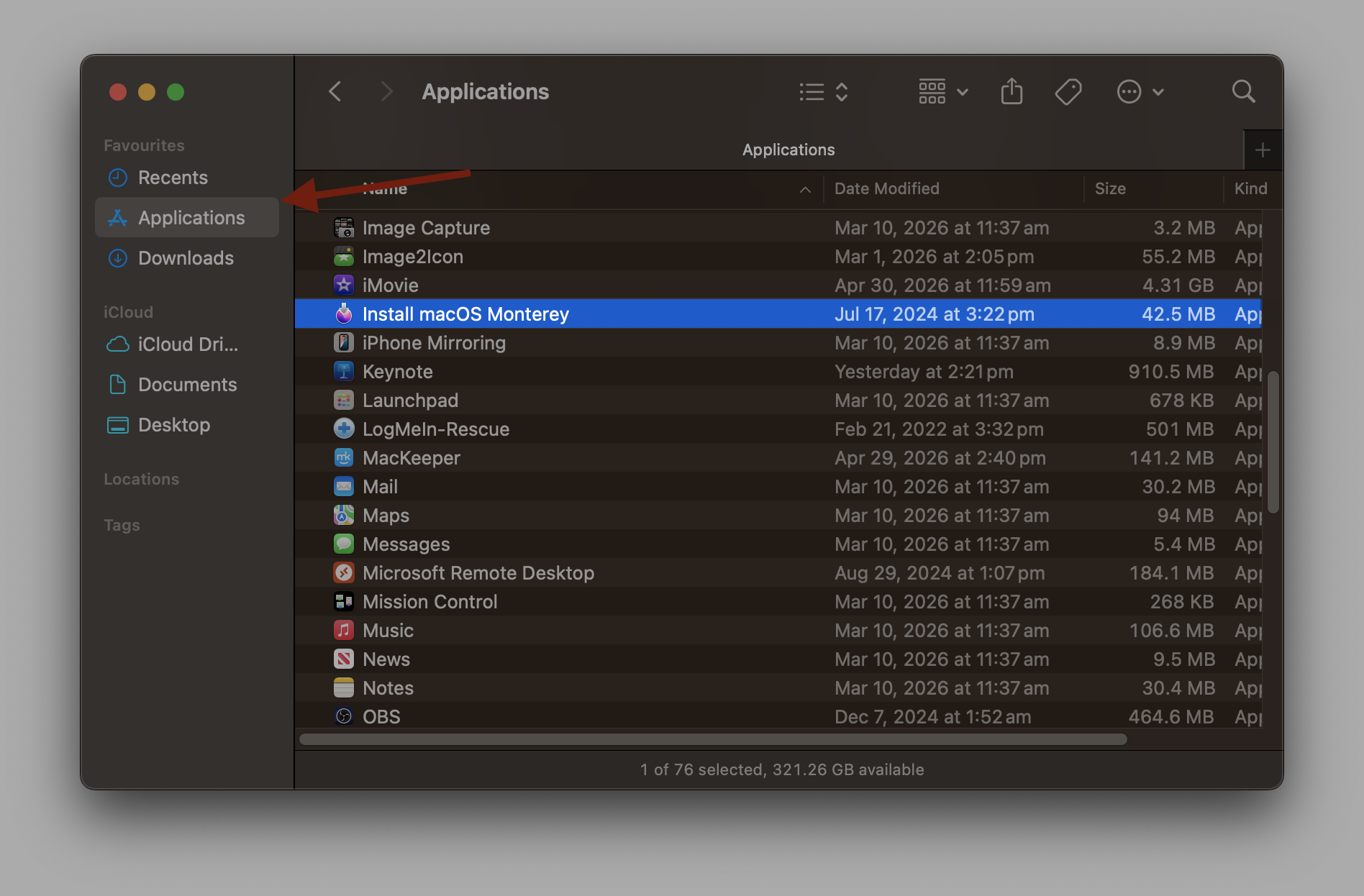The width and height of the screenshot is (1364, 896).
Task: Open the group-by grid dropdown
Action: [943, 92]
